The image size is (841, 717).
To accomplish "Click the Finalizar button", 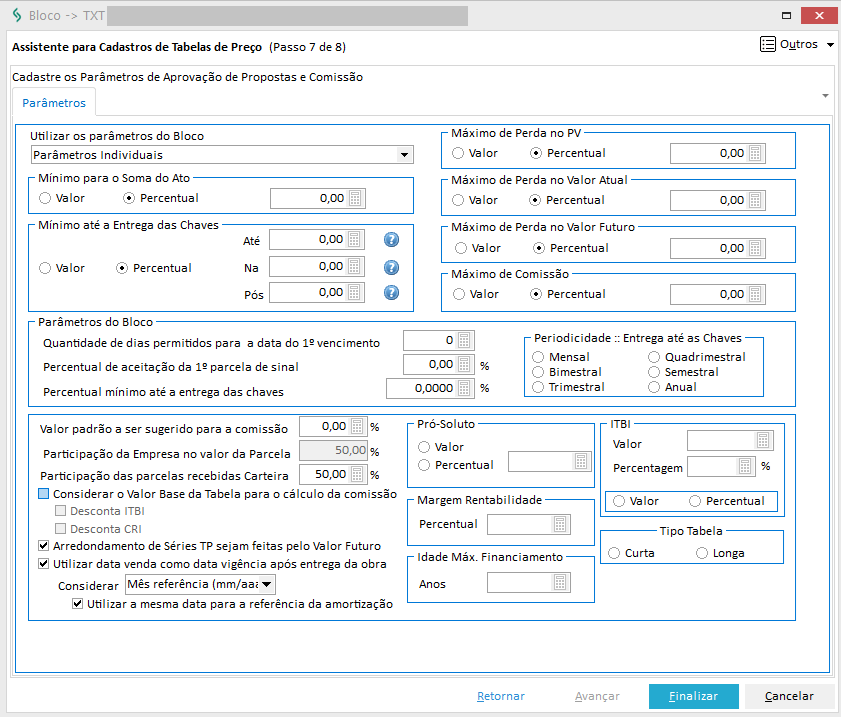I will point(694,696).
